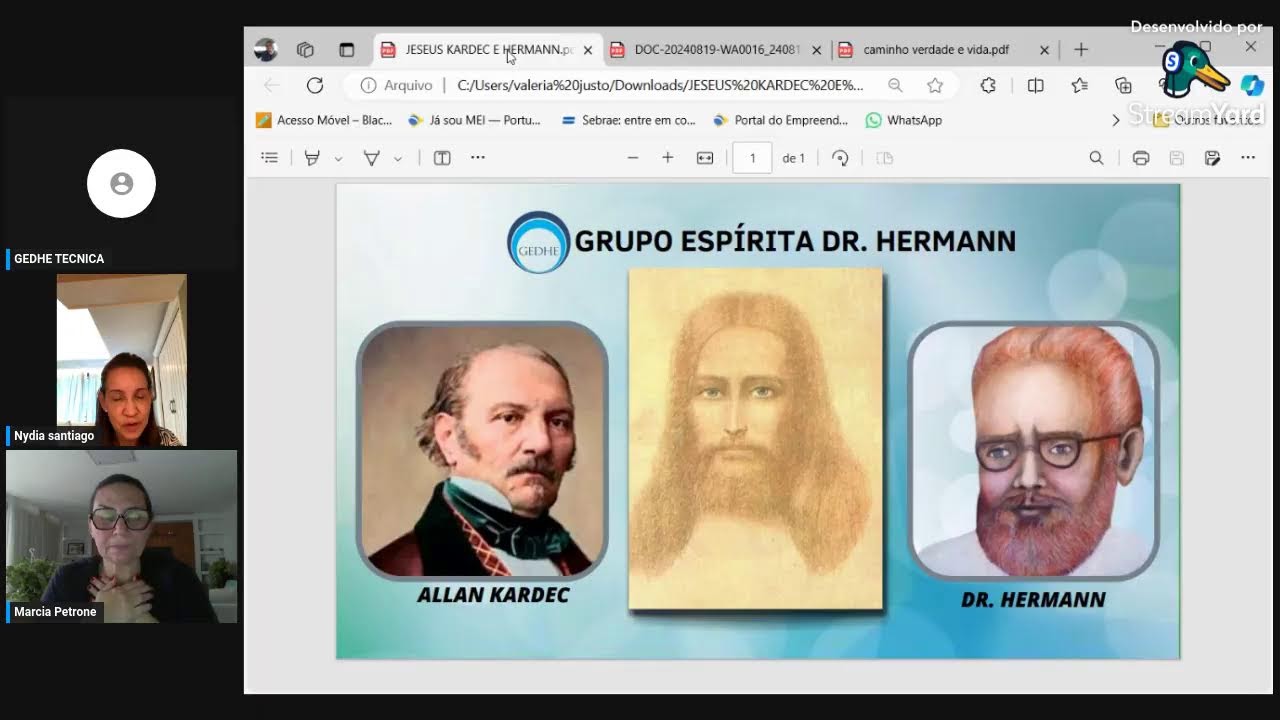
Task: Open Collections icon
Action: [x=1123, y=85]
